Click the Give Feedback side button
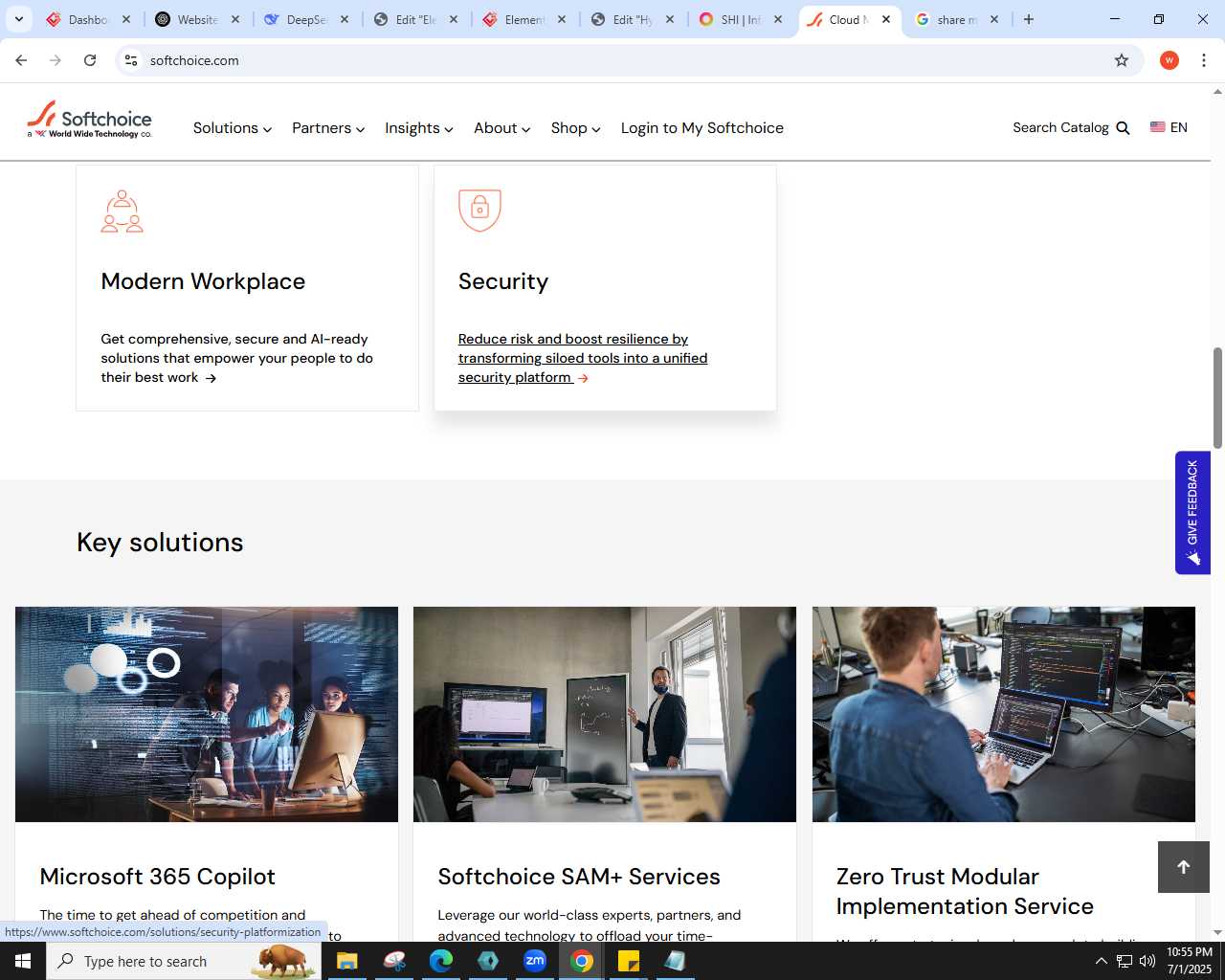Screen dimensions: 1225x980 point(1192,513)
